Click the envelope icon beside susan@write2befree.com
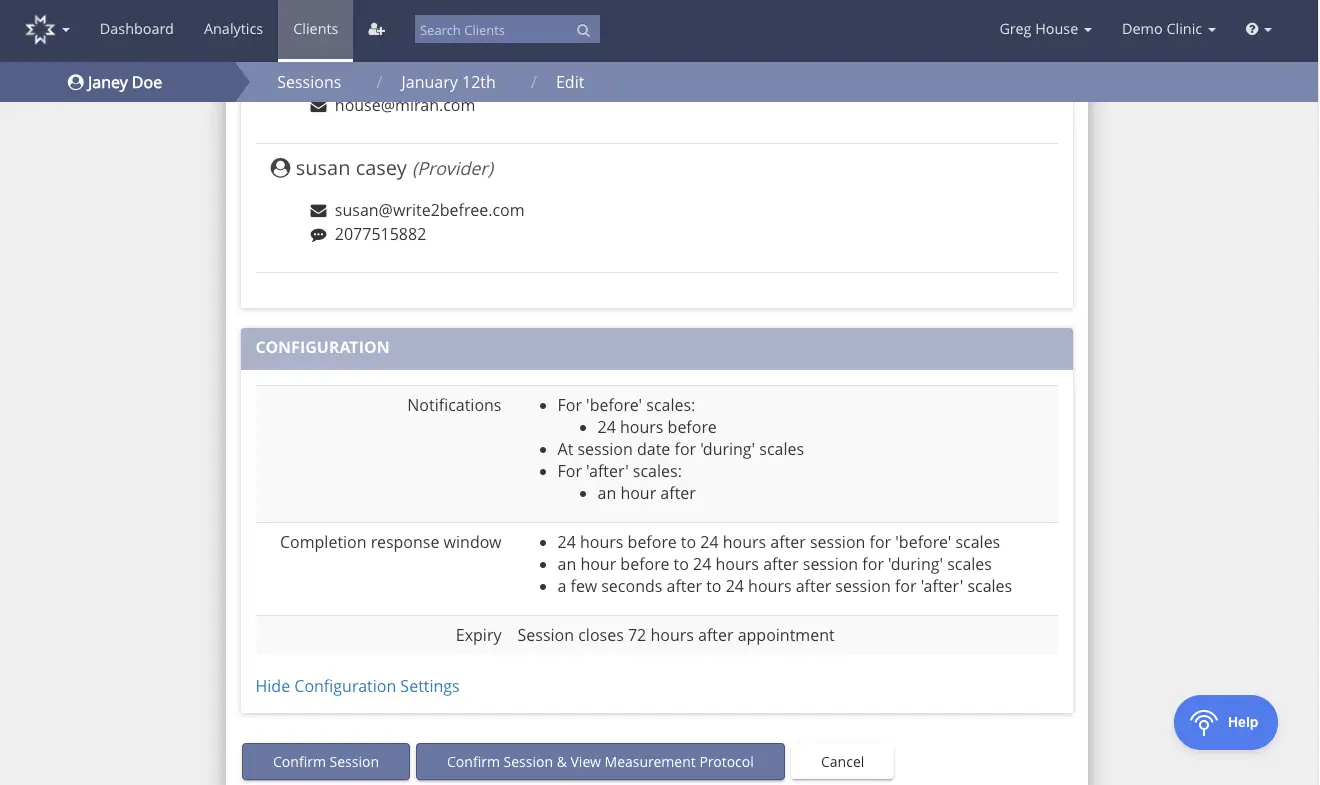Image resolution: width=1320 pixels, height=785 pixels. pyautogui.click(x=318, y=210)
